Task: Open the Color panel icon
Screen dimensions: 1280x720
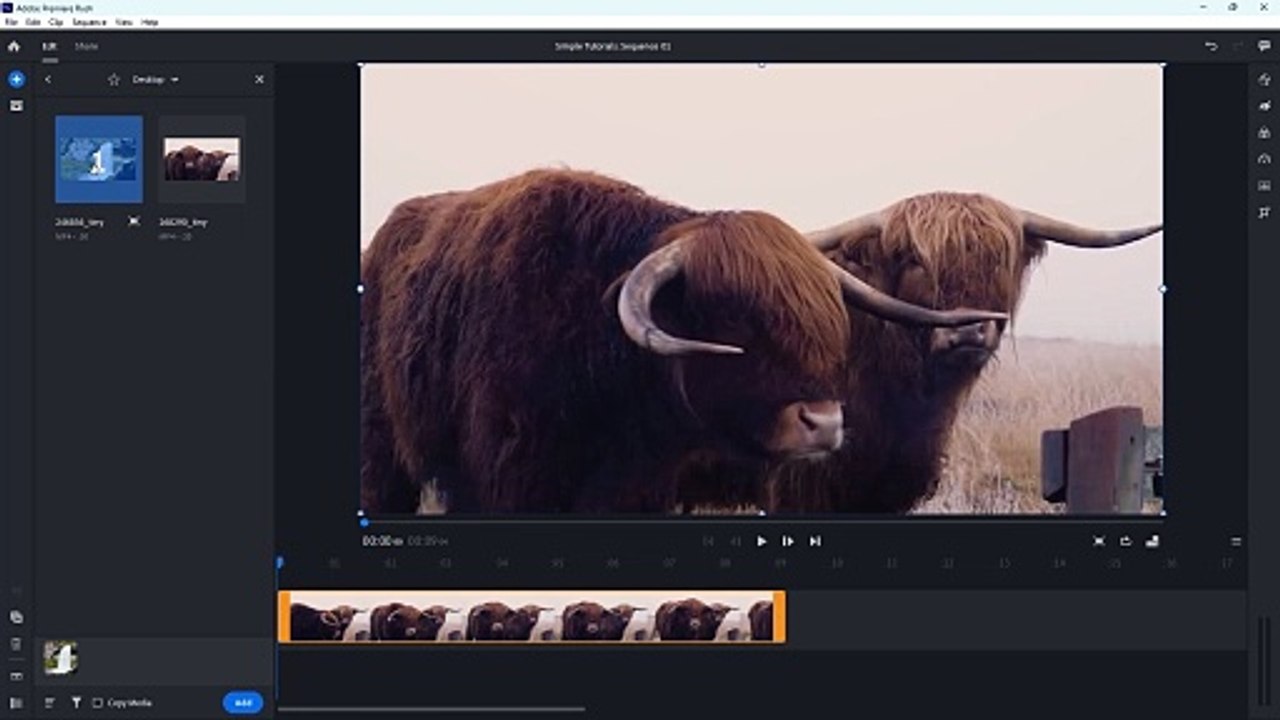Action: (x=1264, y=133)
